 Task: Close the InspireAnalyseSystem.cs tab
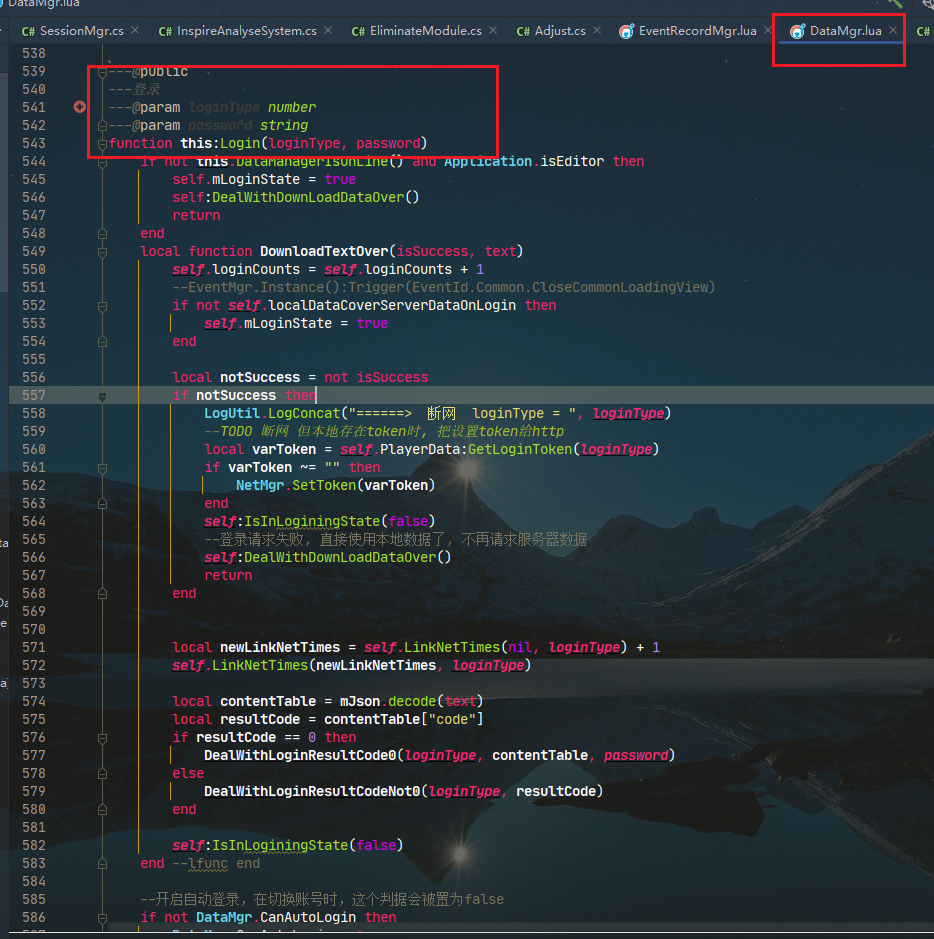(x=329, y=31)
